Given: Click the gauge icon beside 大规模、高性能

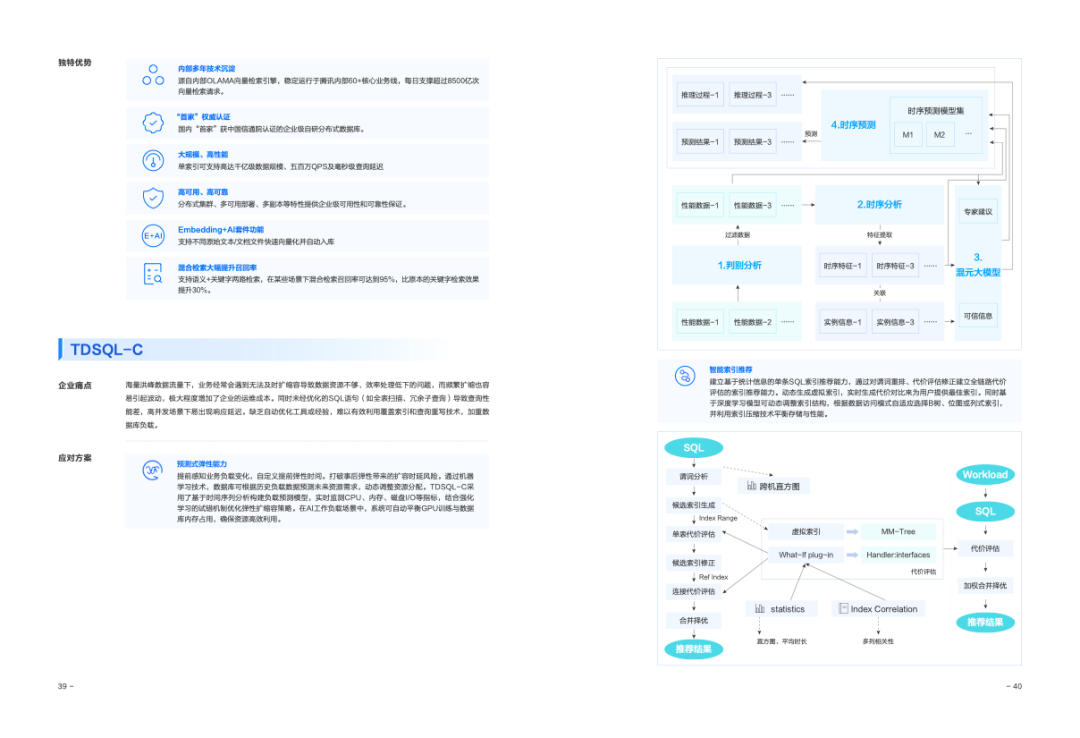Looking at the screenshot, I should [x=153, y=161].
